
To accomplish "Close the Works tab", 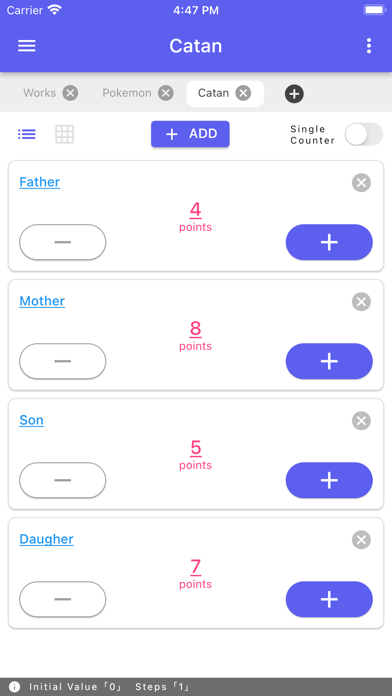I will pyautogui.click(x=70, y=93).
